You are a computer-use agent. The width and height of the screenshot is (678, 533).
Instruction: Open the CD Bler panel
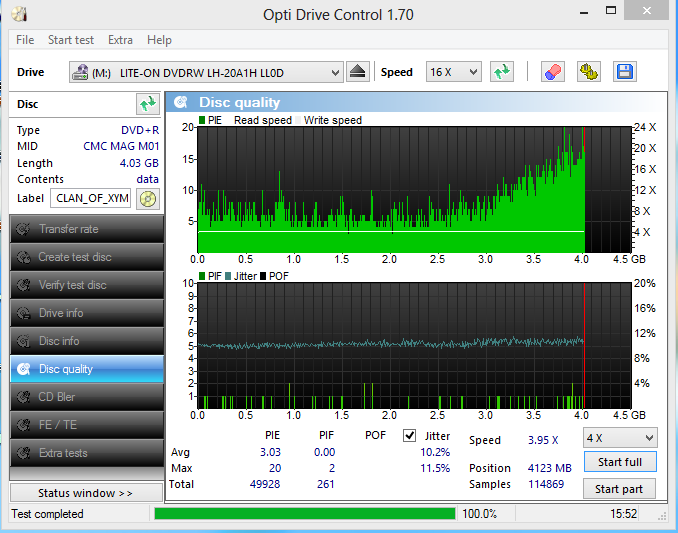[x=86, y=397]
